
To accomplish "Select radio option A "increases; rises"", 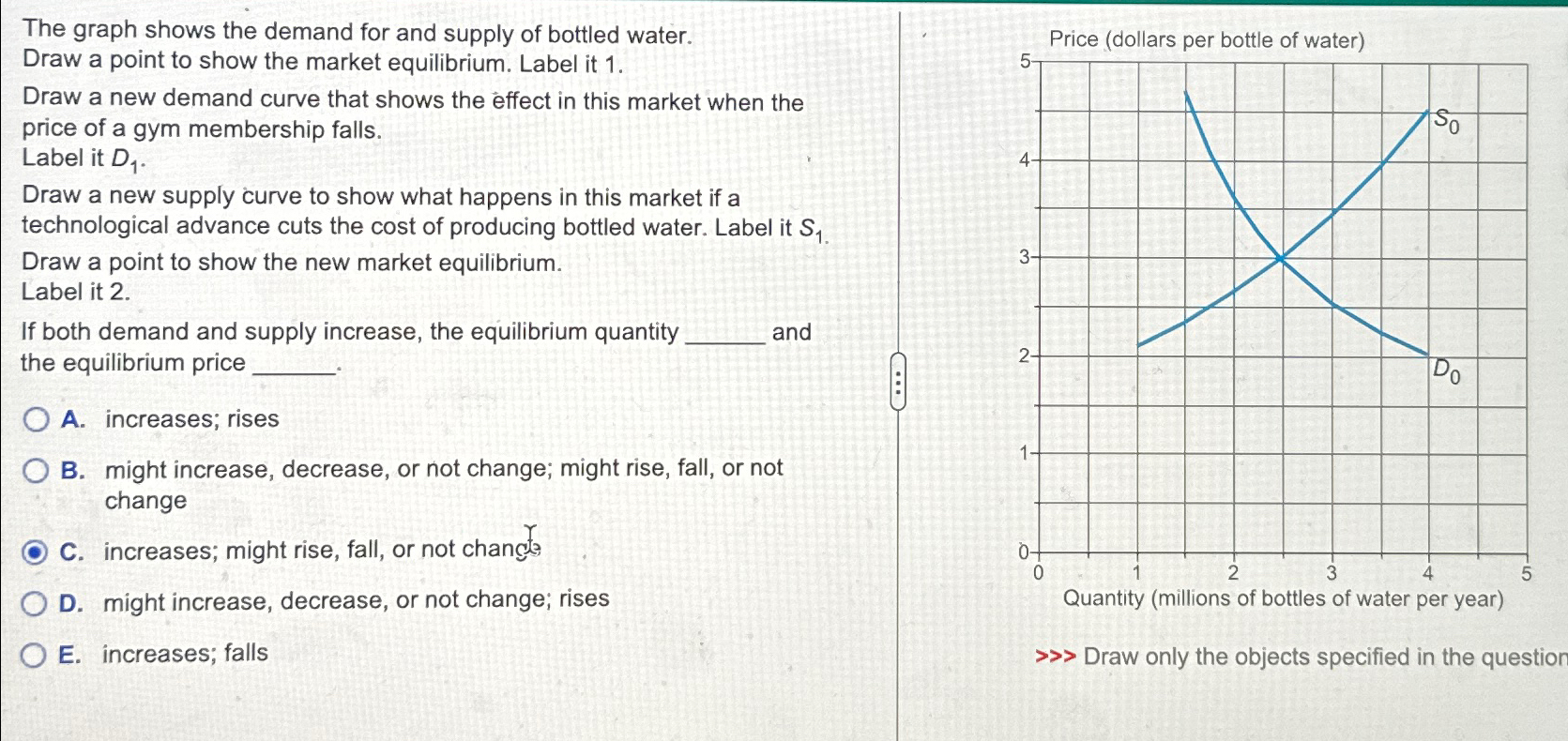I will (x=36, y=420).
